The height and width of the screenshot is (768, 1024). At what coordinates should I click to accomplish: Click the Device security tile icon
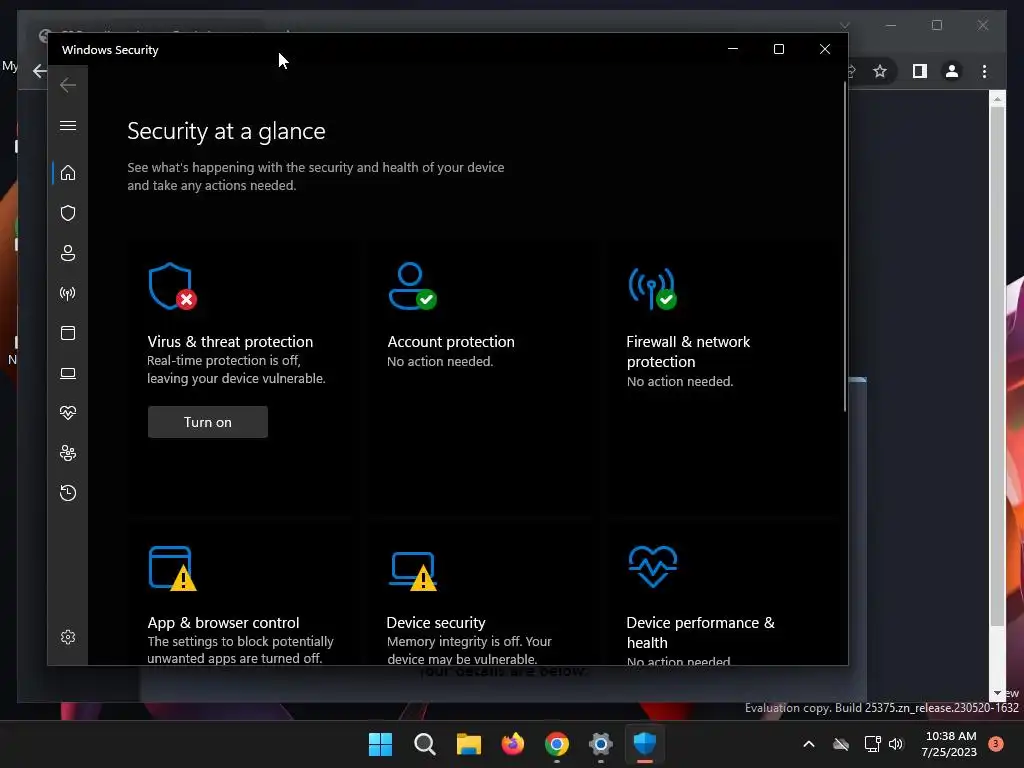coord(413,571)
